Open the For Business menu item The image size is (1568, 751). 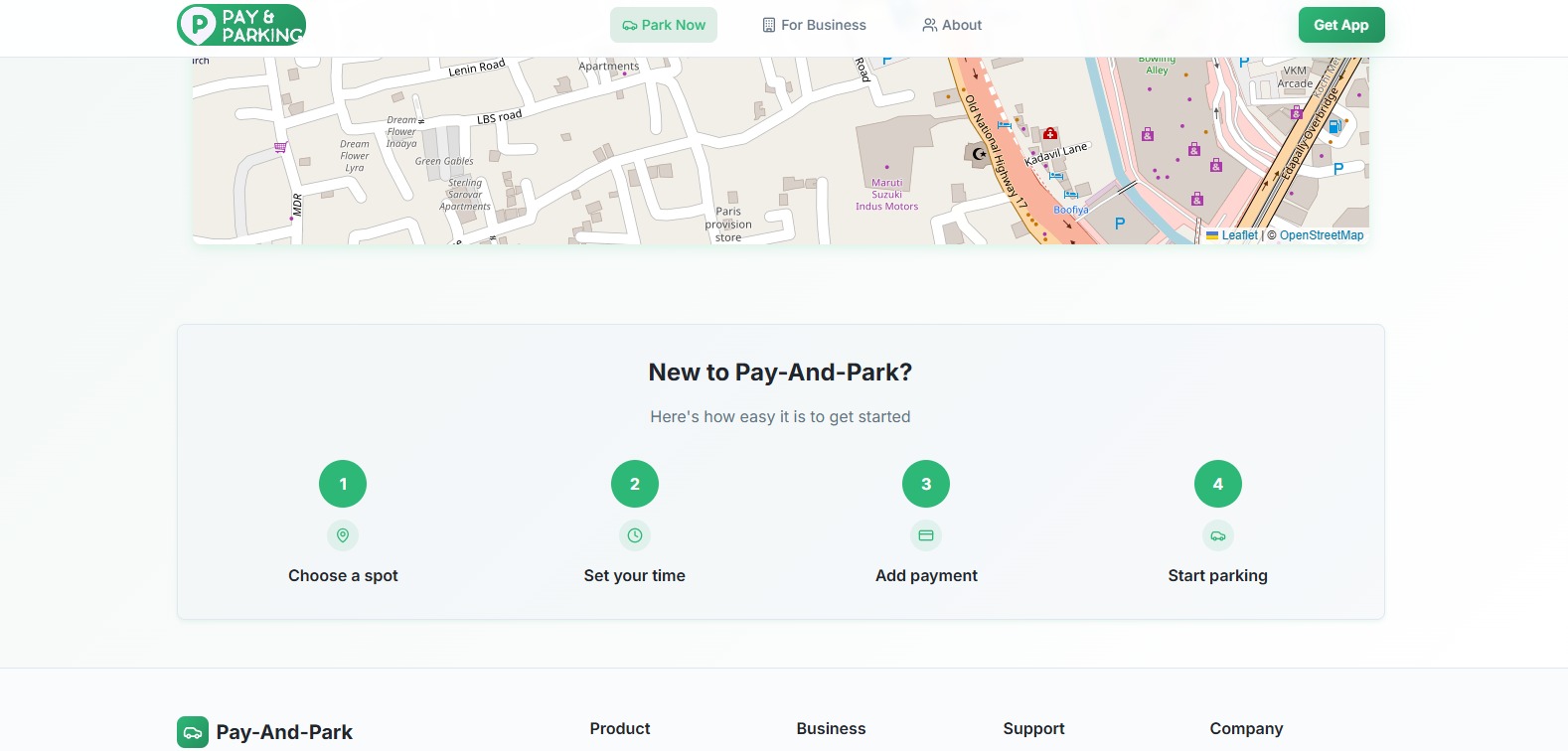[814, 25]
